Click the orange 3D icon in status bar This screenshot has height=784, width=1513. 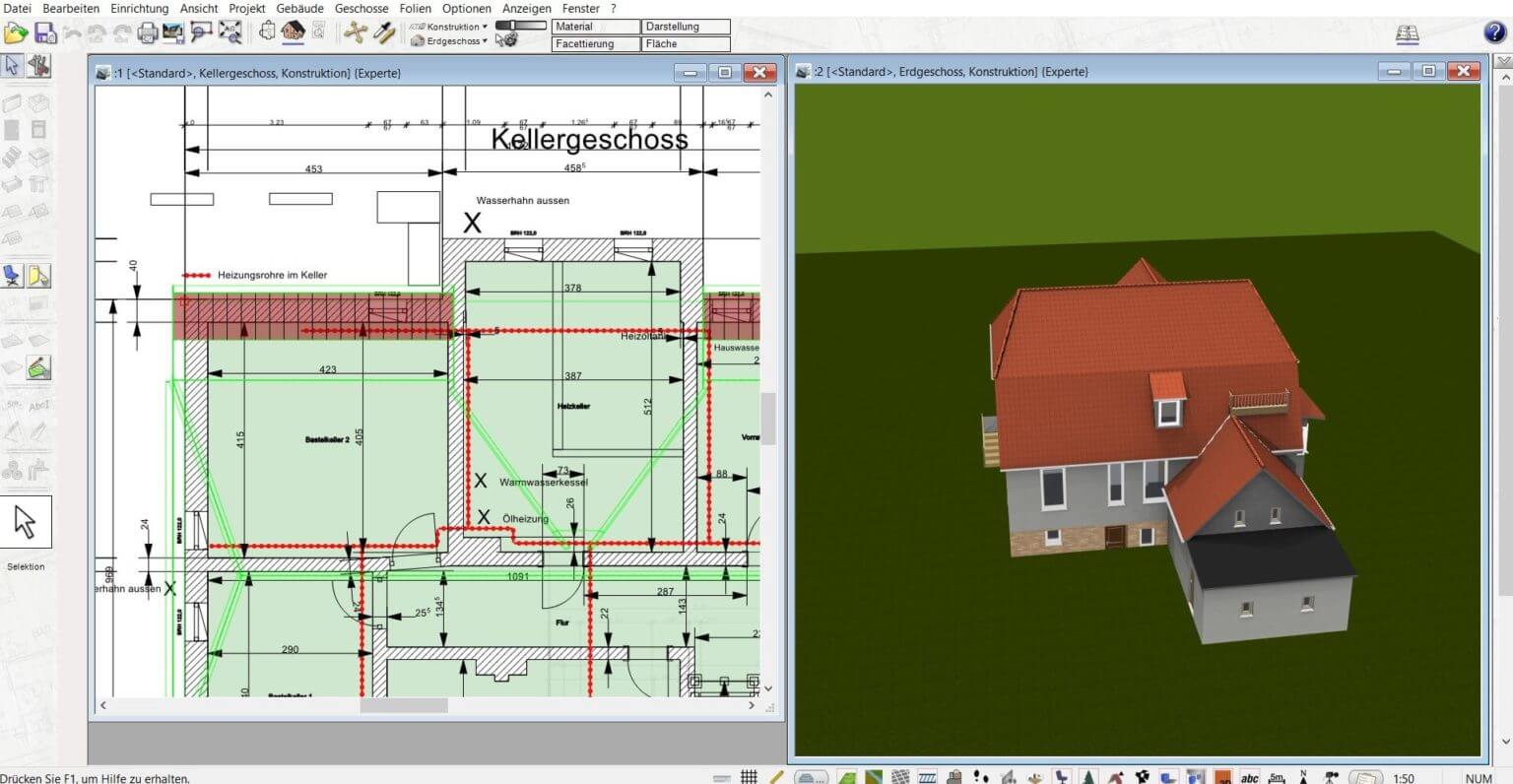[1222, 776]
